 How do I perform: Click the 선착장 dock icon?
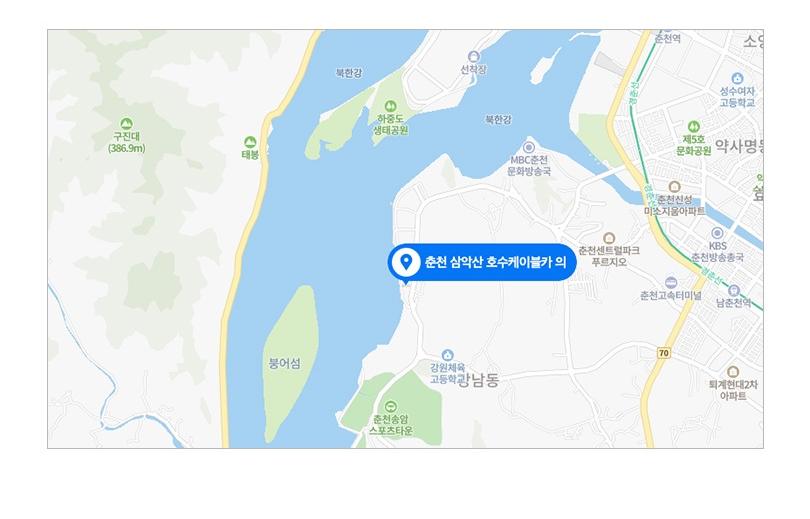coord(473,56)
